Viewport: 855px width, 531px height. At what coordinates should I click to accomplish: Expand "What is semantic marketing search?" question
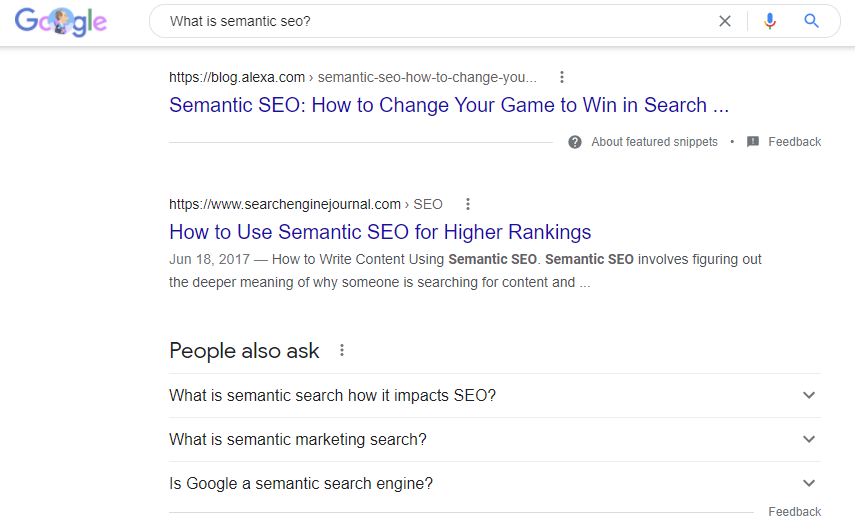click(x=809, y=439)
